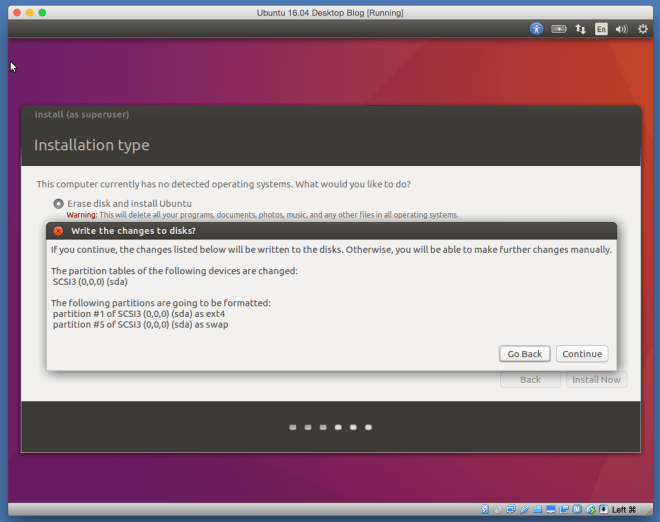
Task: Click the VirtualBox window title bar
Action: (x=329, y=11)
